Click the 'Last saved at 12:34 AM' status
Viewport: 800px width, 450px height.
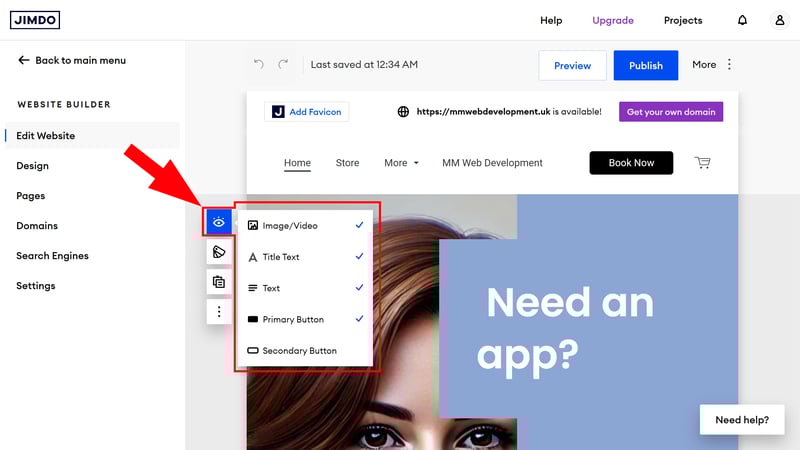click(x=364, y=64)
